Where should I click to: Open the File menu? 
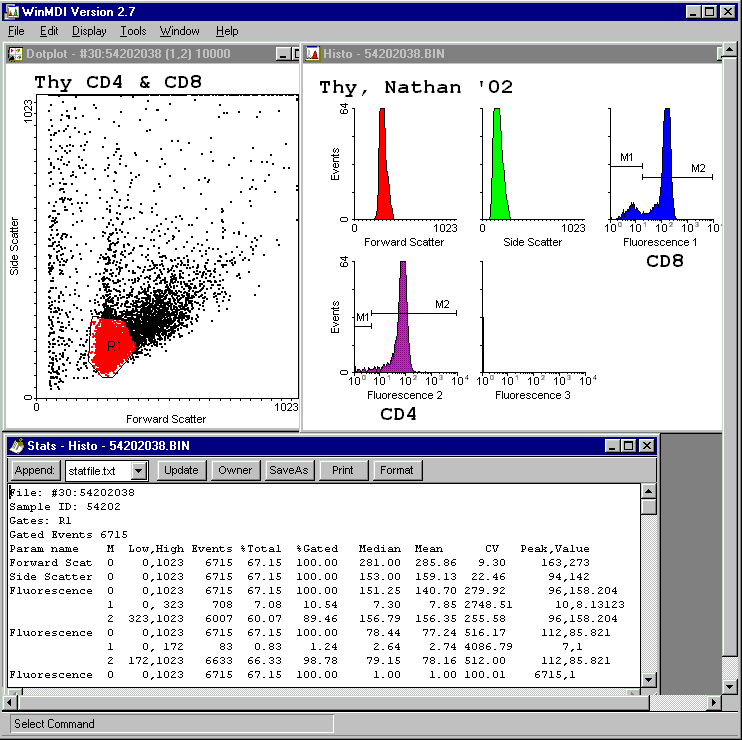coord(16,31)
